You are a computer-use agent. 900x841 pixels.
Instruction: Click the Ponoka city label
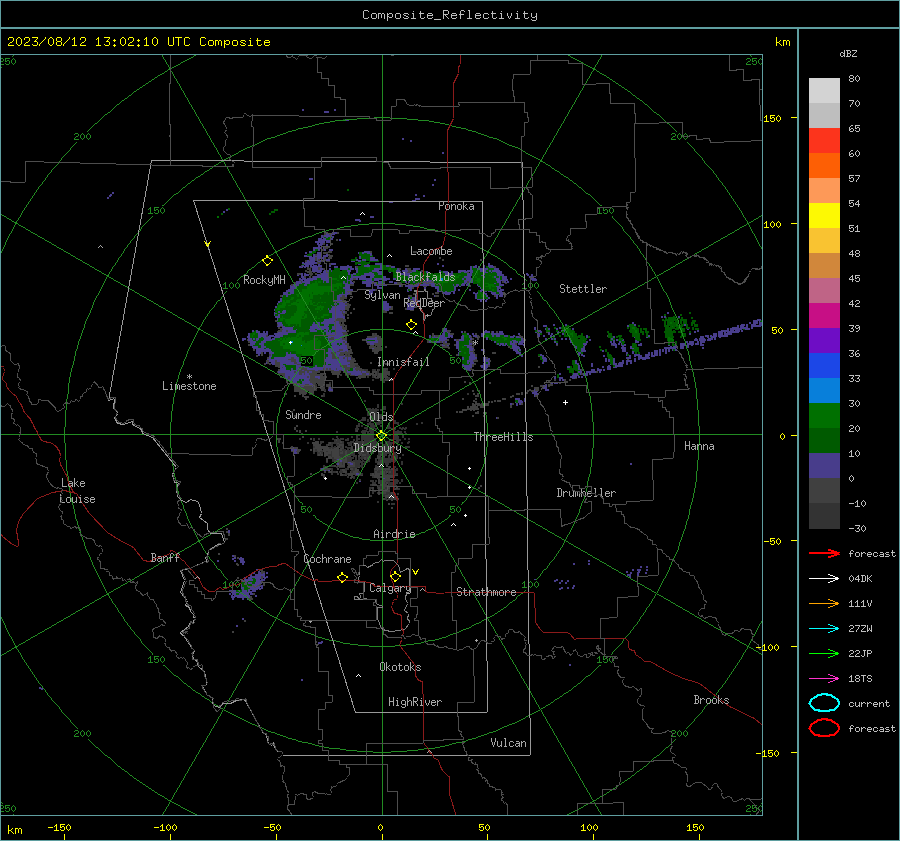coord(456,206)
